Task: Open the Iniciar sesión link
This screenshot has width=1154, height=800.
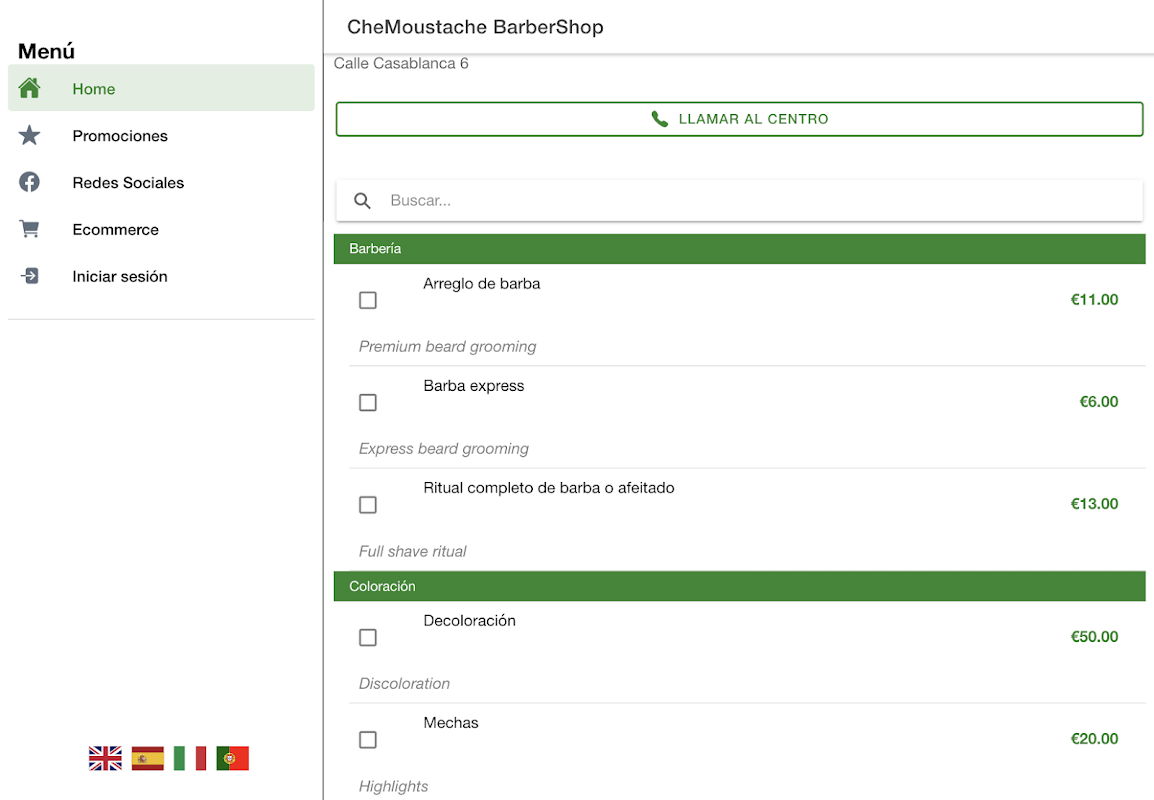Action: (x=120, y=277)
